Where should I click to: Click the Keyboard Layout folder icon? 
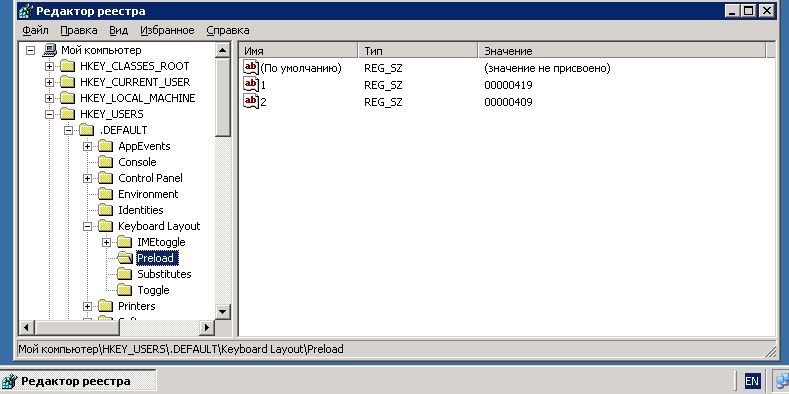(106, 226)
